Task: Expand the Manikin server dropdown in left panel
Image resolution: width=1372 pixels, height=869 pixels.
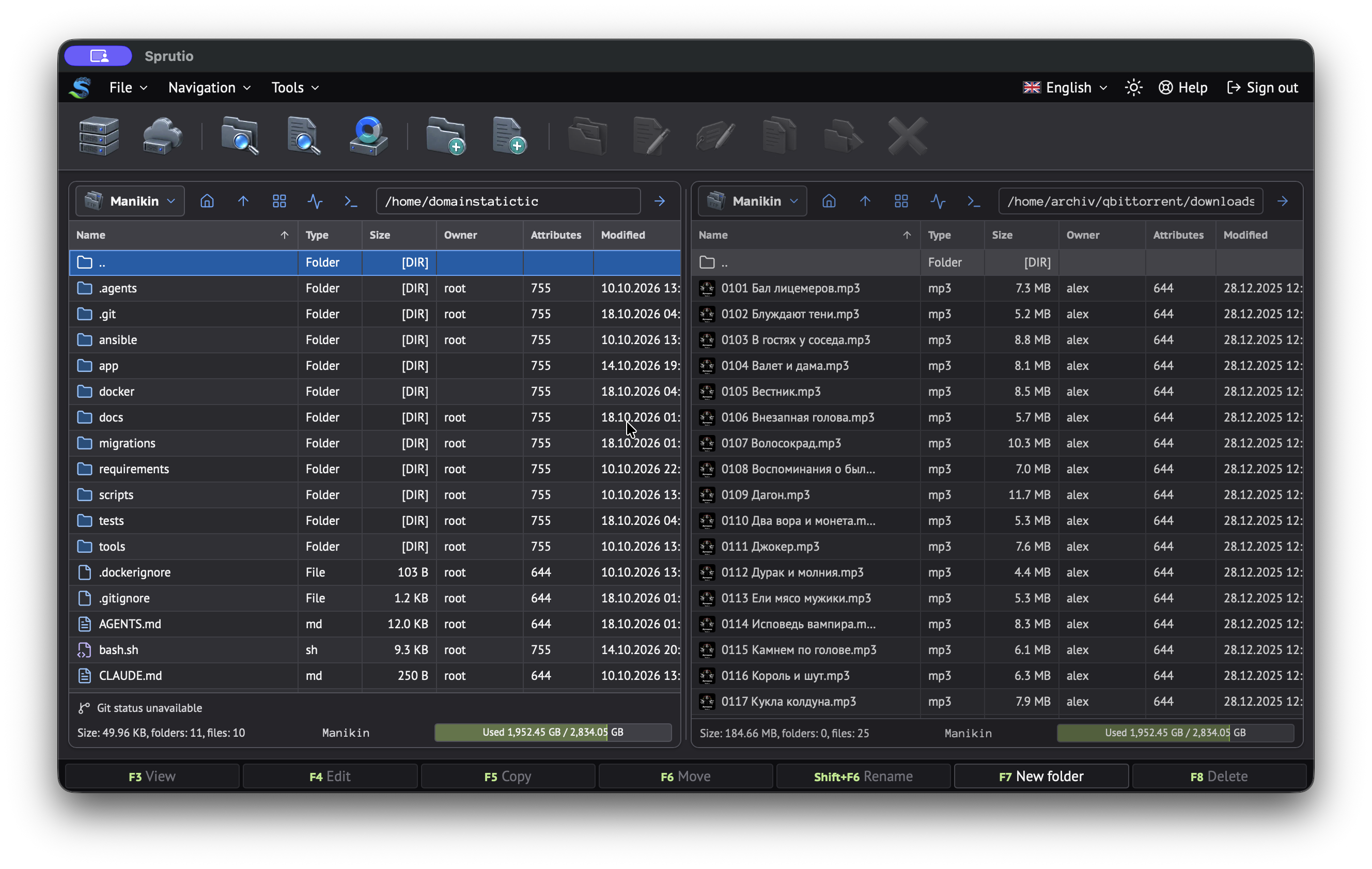Action: pos(130,201)
